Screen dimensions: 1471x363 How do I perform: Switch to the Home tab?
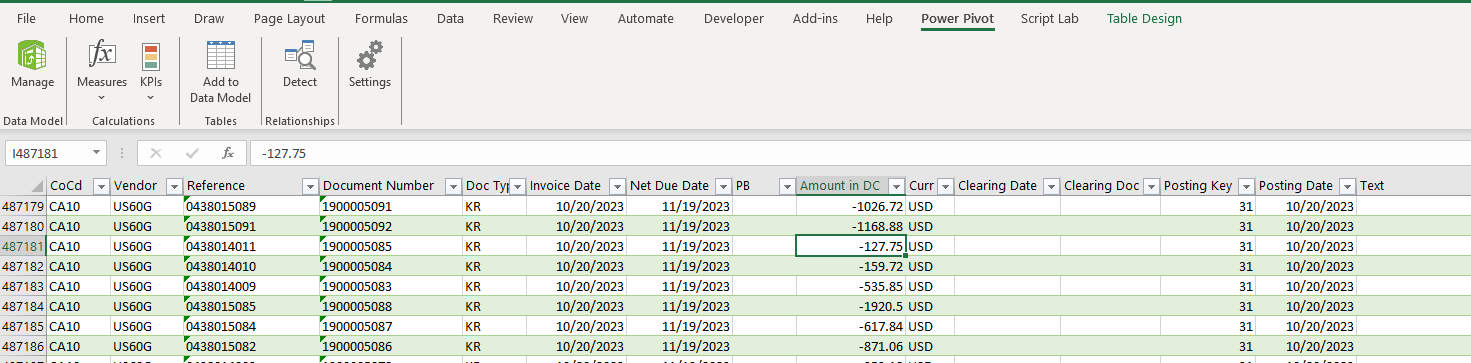[86, 19]
